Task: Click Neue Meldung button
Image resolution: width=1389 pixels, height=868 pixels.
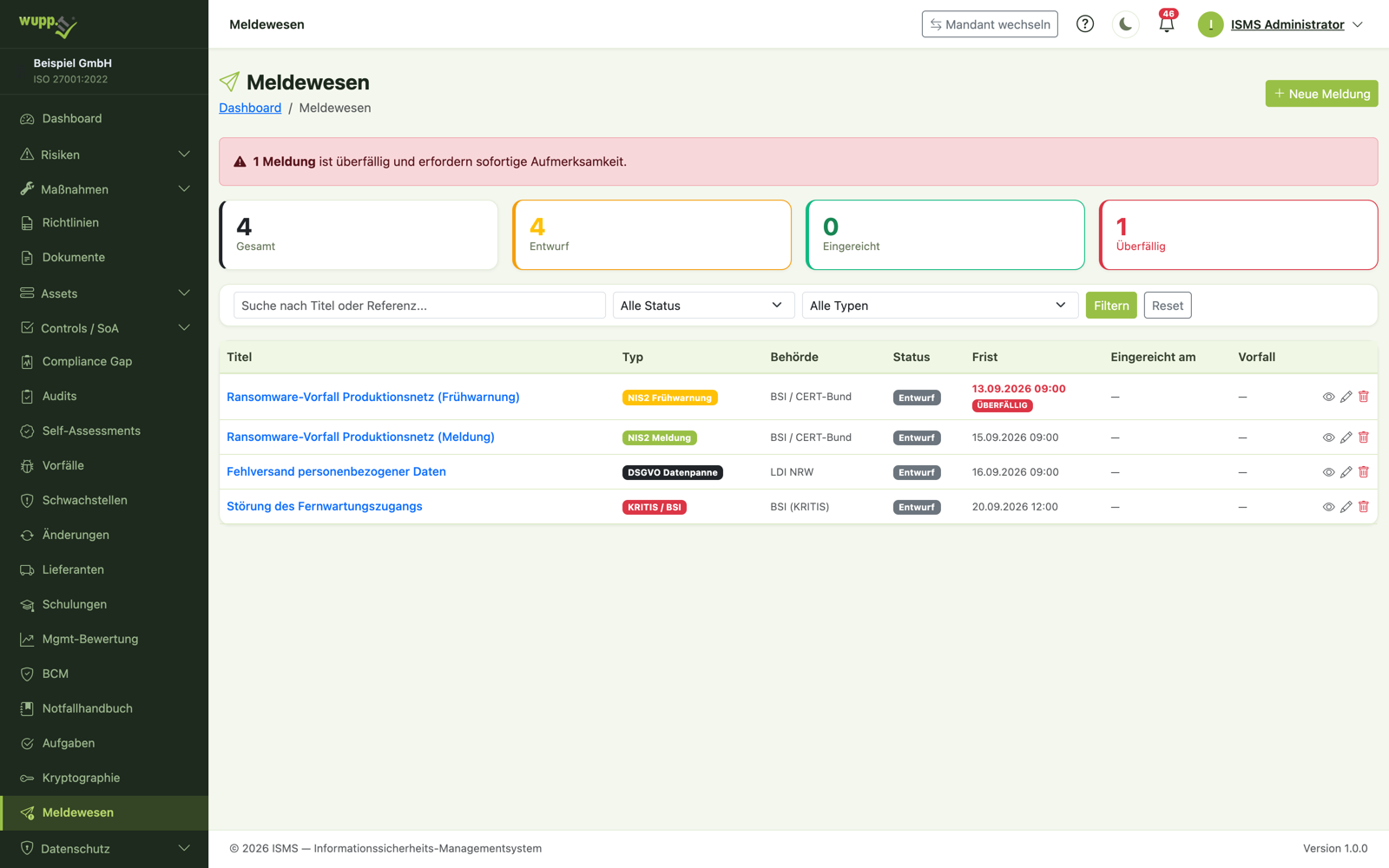Action: click(x=1321, y=94)
